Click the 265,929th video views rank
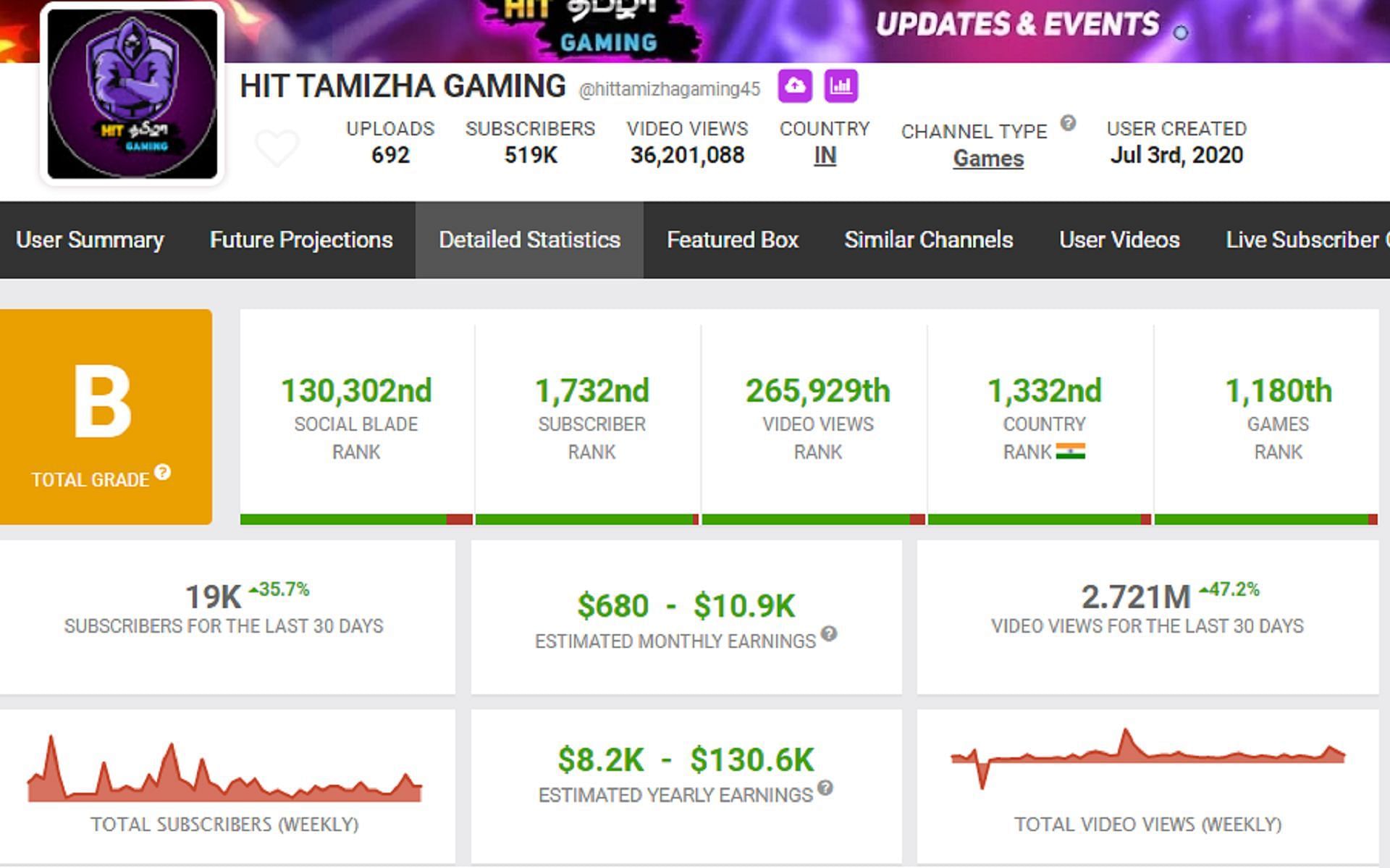The width and height of the screenshot is (1390, 868). pos(818,391)
